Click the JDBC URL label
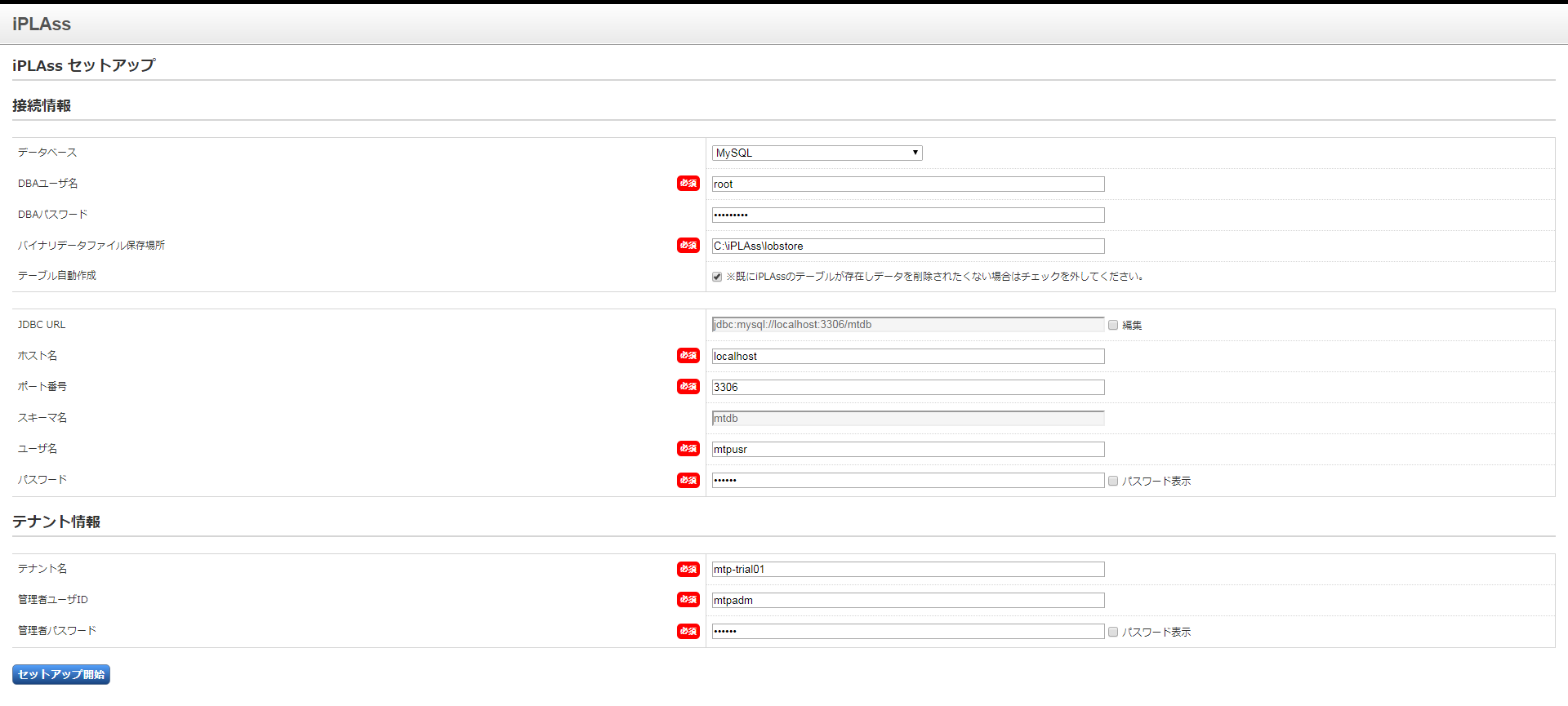 (x=42, y=325)
